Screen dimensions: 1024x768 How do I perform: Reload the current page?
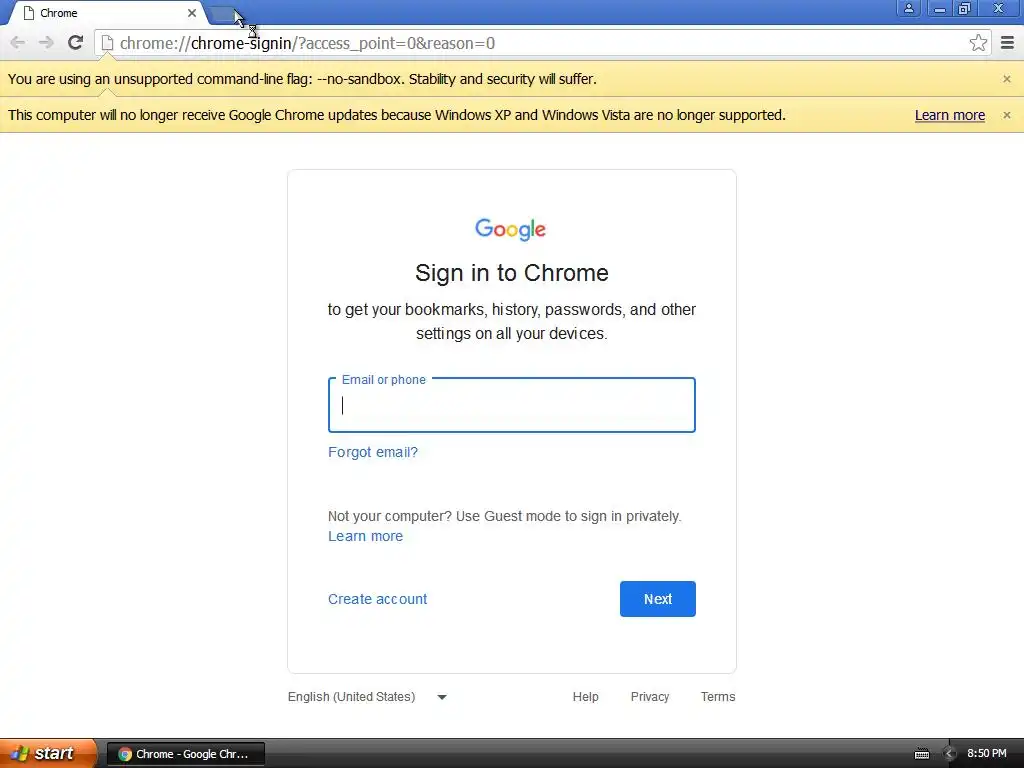75,43
